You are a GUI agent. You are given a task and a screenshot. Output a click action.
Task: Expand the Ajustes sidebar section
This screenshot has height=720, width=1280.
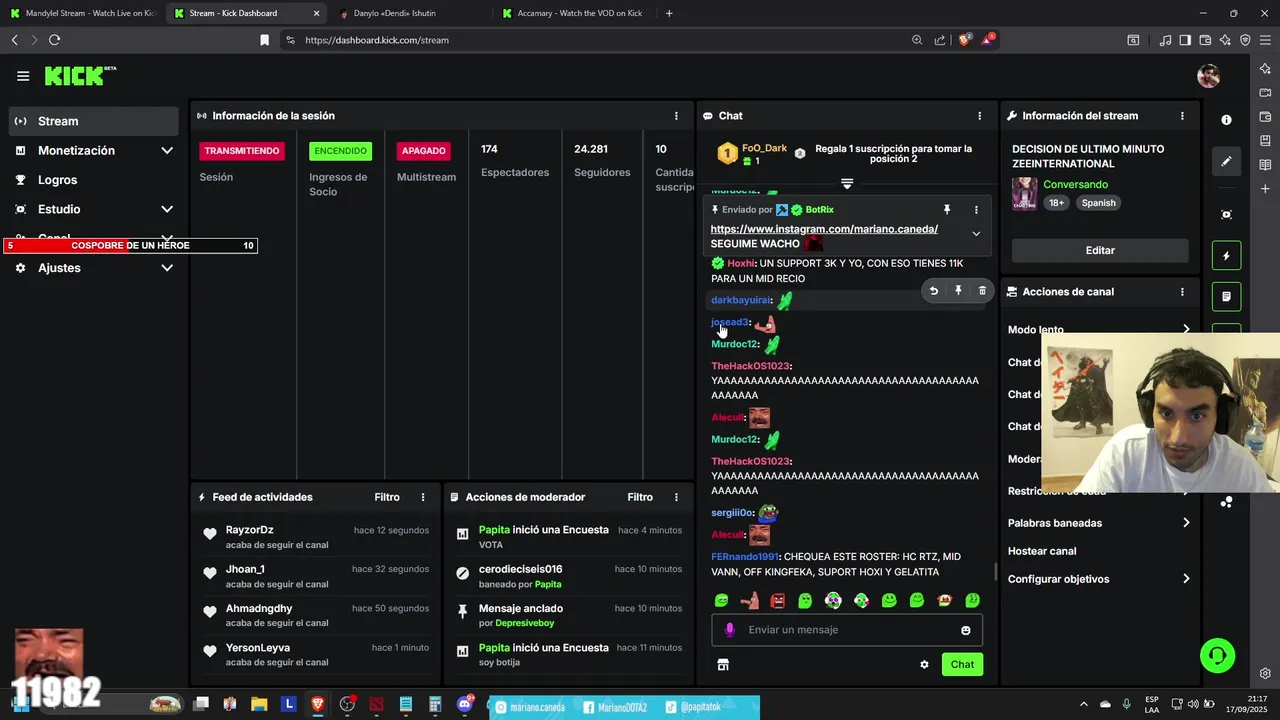(x=167, y=268)
